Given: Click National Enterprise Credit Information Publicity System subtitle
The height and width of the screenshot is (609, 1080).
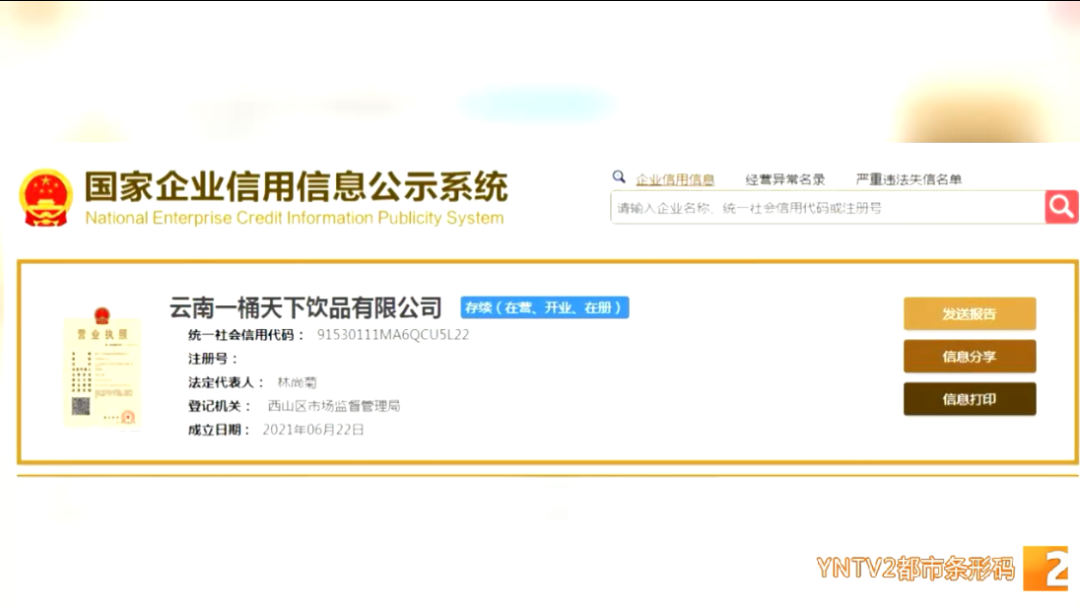Looking at the screenshot, I should (x=294, y=218).
